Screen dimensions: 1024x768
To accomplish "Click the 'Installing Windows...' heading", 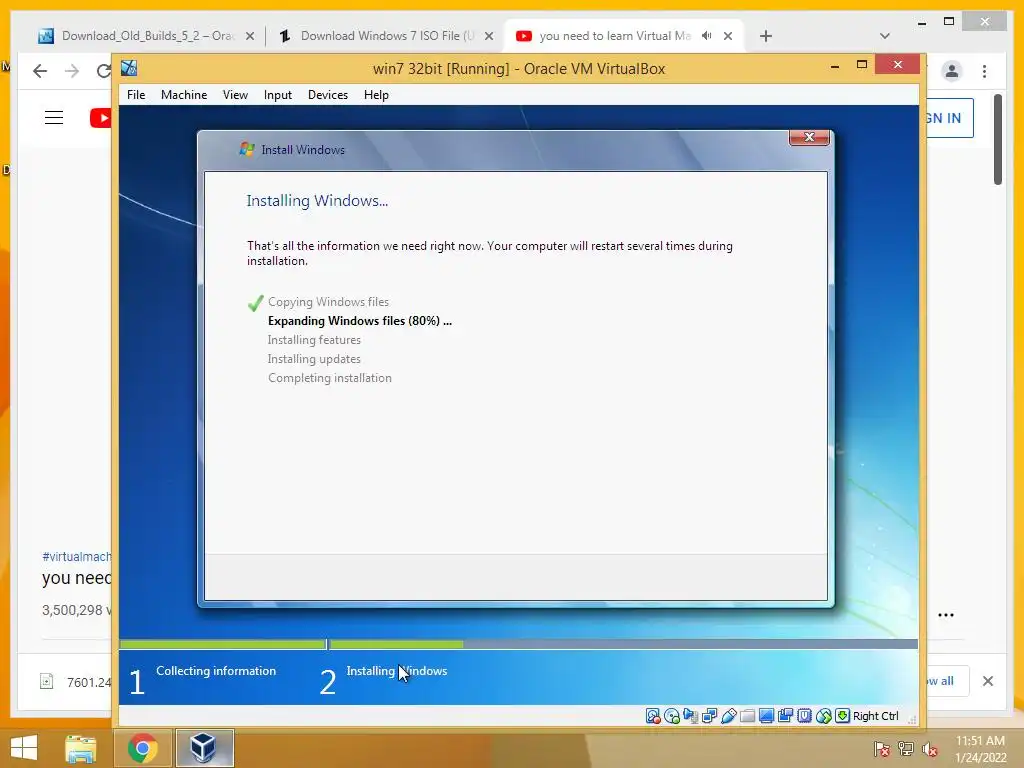I will pyautogui.click(x=317, y=200).
